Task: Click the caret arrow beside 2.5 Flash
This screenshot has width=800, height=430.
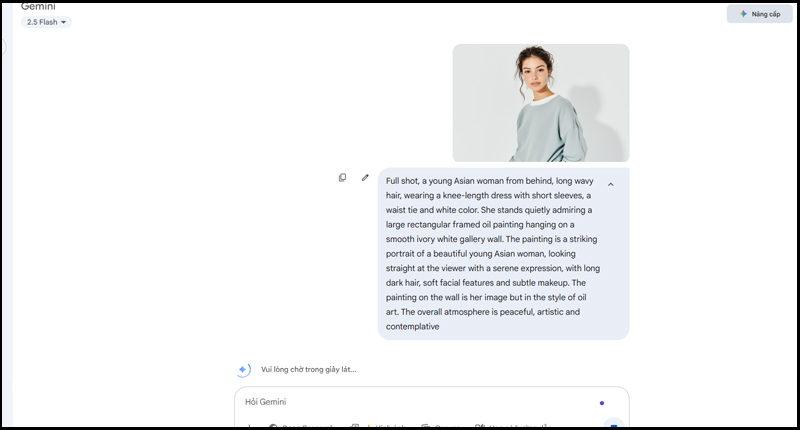Action: [x=64, y=22]
